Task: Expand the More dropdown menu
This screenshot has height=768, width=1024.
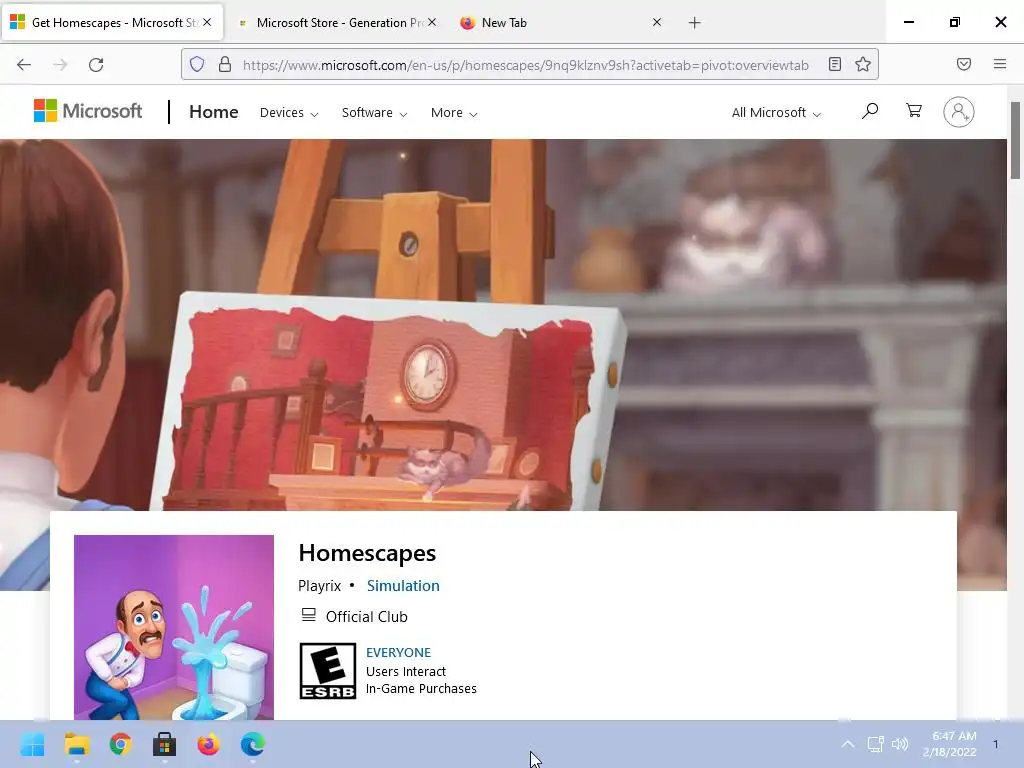Action: coord(454,112)
